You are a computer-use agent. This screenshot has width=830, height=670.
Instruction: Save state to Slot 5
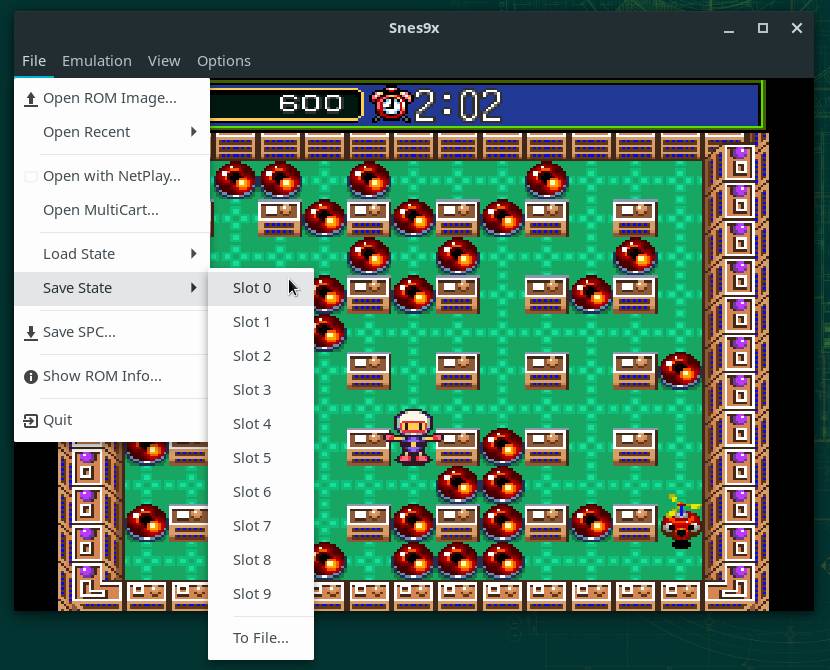click(x=261, y=458)
